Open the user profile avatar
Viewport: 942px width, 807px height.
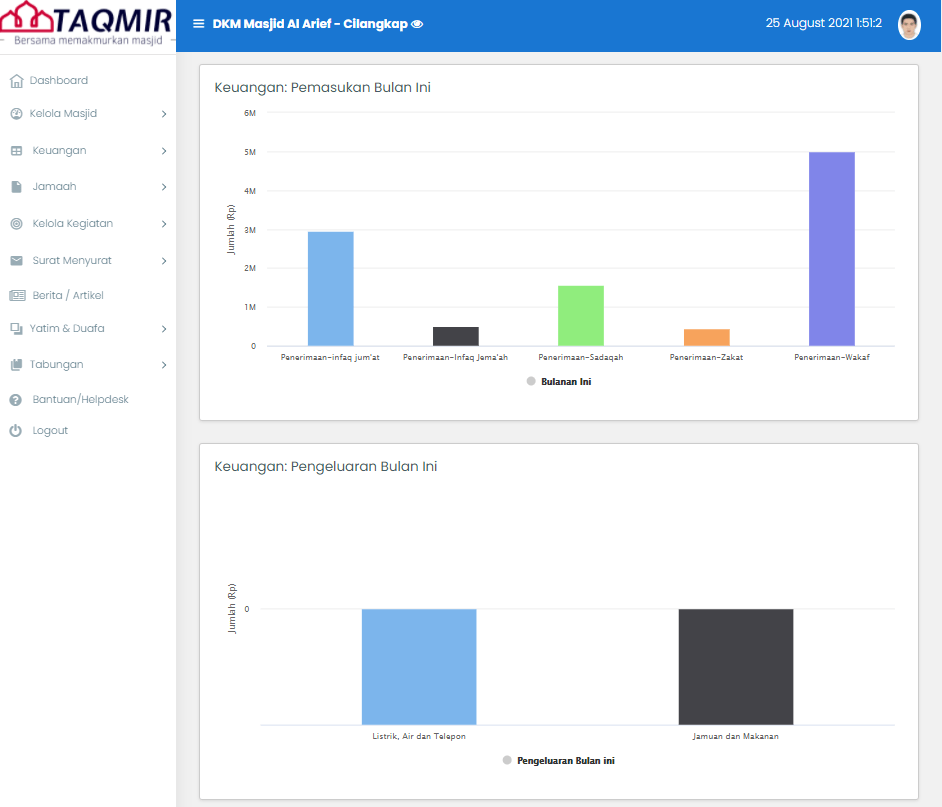tap(908, 25)
